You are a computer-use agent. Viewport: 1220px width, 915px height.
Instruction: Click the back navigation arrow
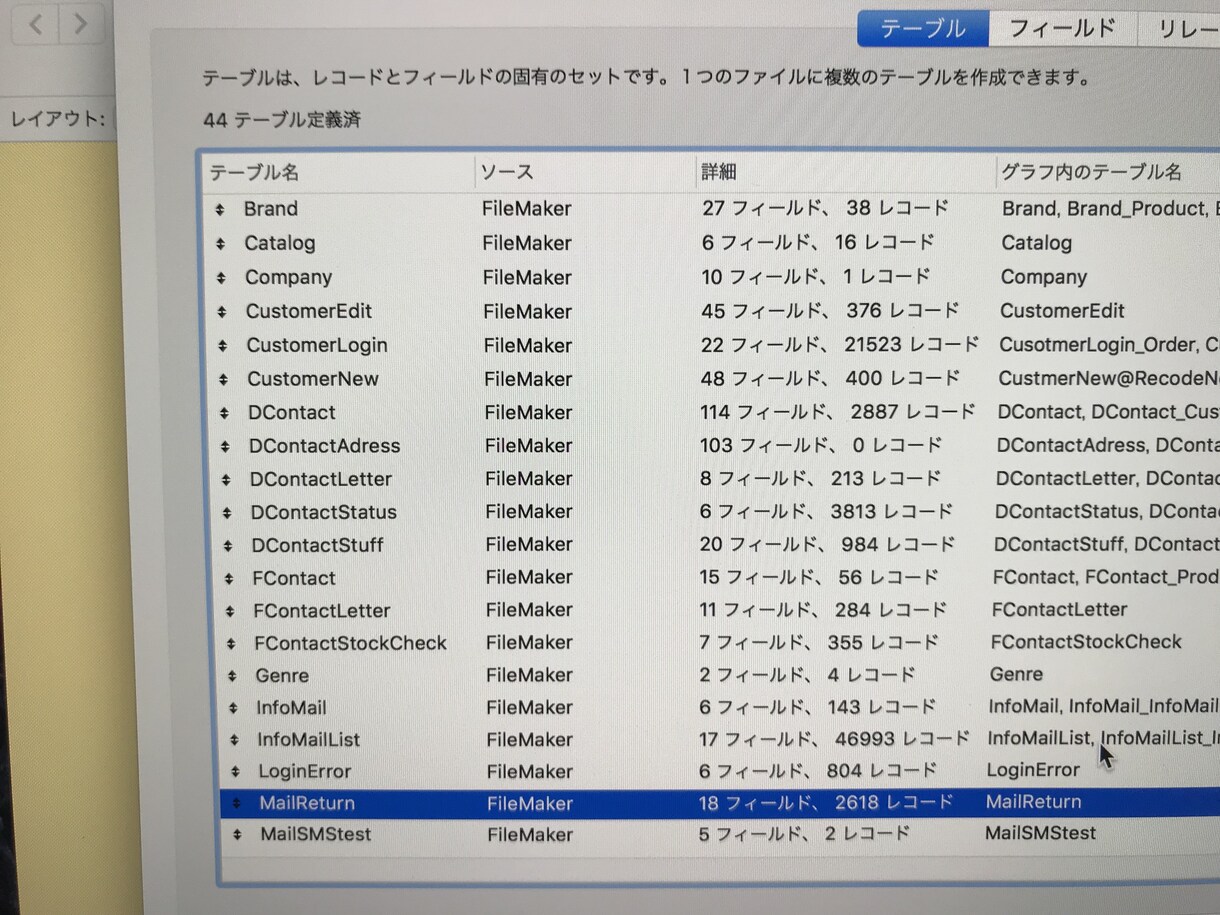pyautogui.click(x=36, y=24)
